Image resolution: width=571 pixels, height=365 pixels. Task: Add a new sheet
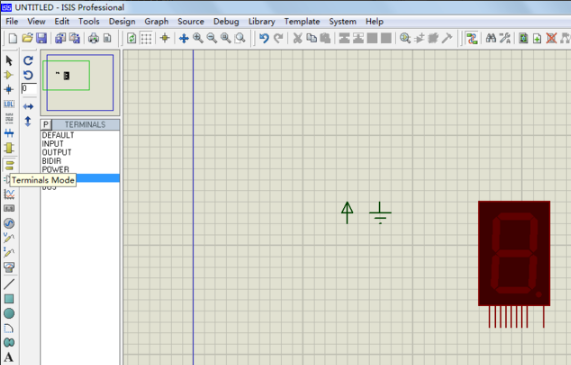tap(537, 38)
